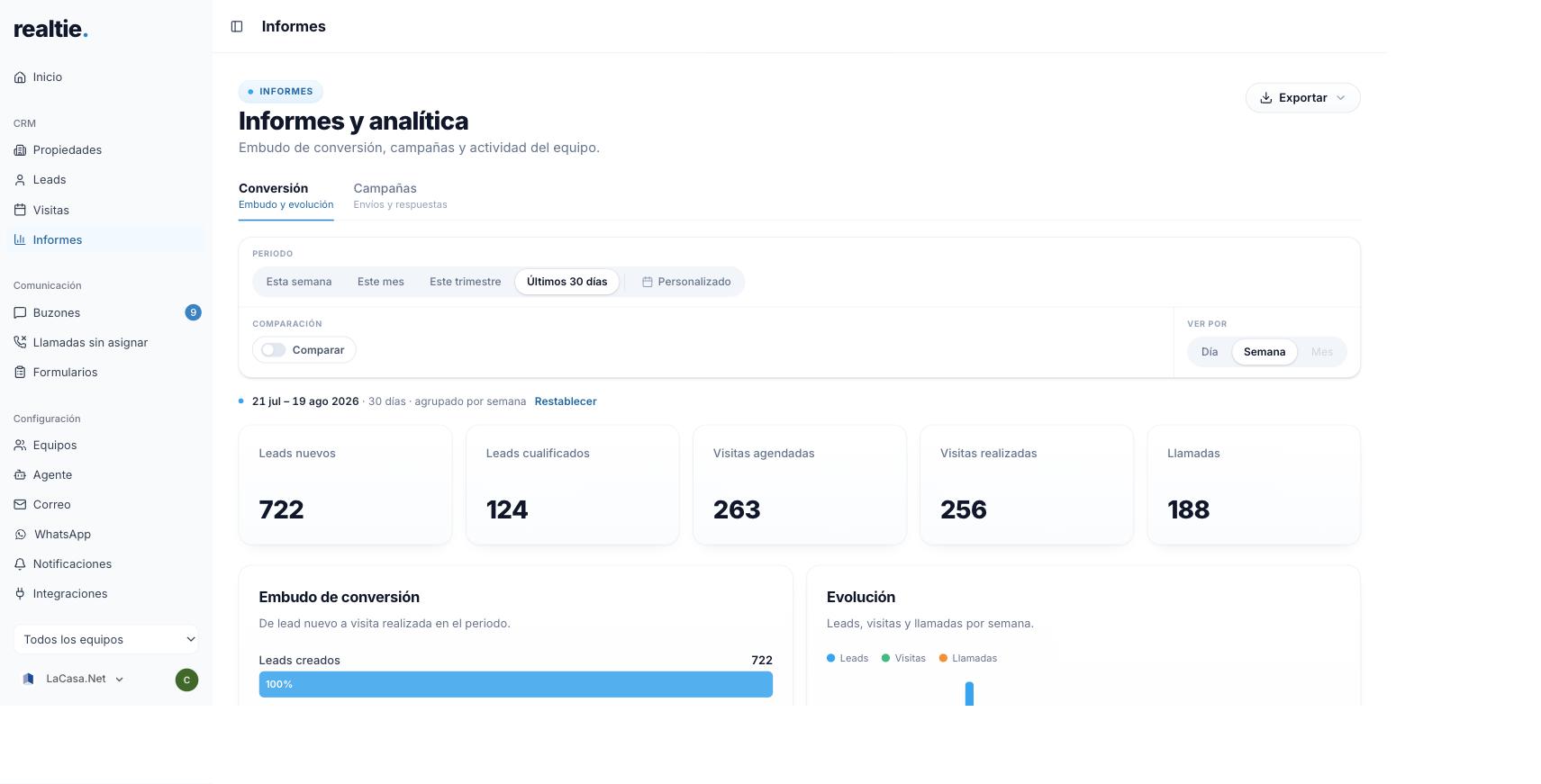The width and height of the screenshot is (1541, 784).
Task: Open Leads in the sidebar
Action: click(106, 180)
